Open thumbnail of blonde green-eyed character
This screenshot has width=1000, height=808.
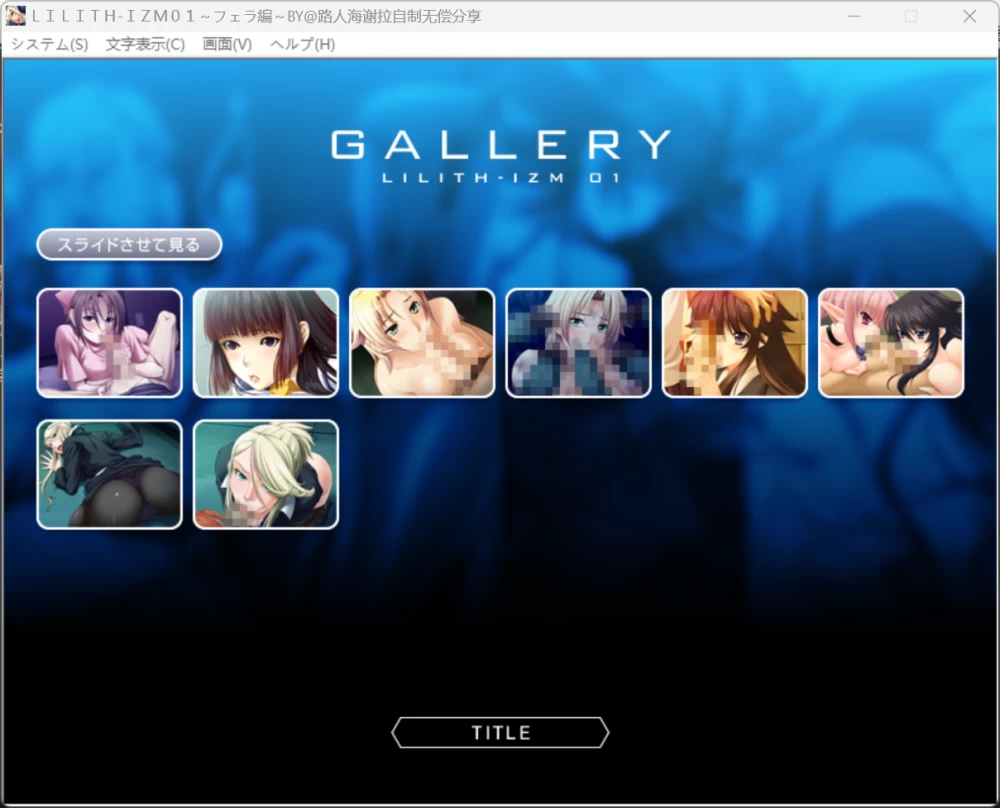click(x=422, y=343)
